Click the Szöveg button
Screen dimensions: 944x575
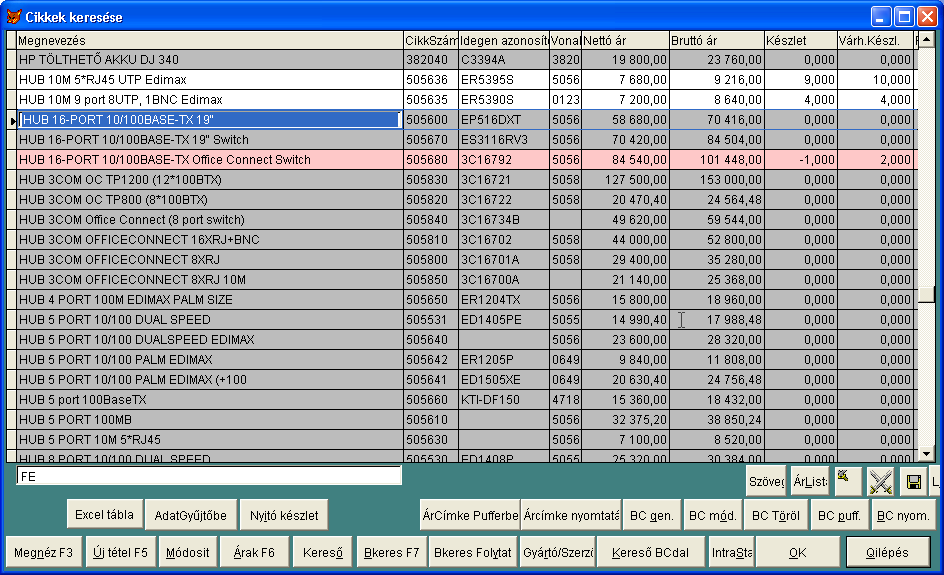(x=766, y=481)
